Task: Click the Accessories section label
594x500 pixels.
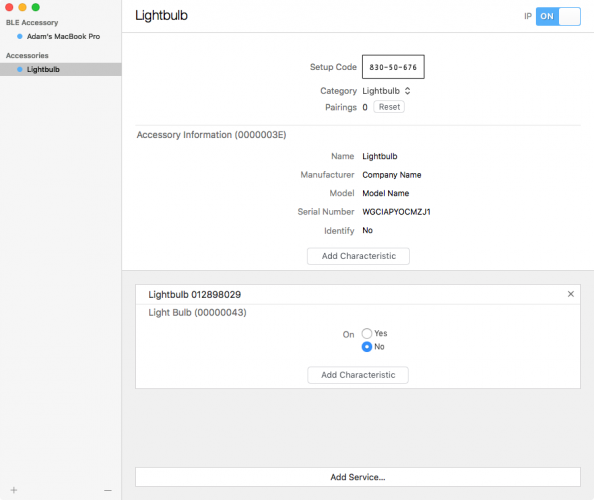Action: pos(27,55)
